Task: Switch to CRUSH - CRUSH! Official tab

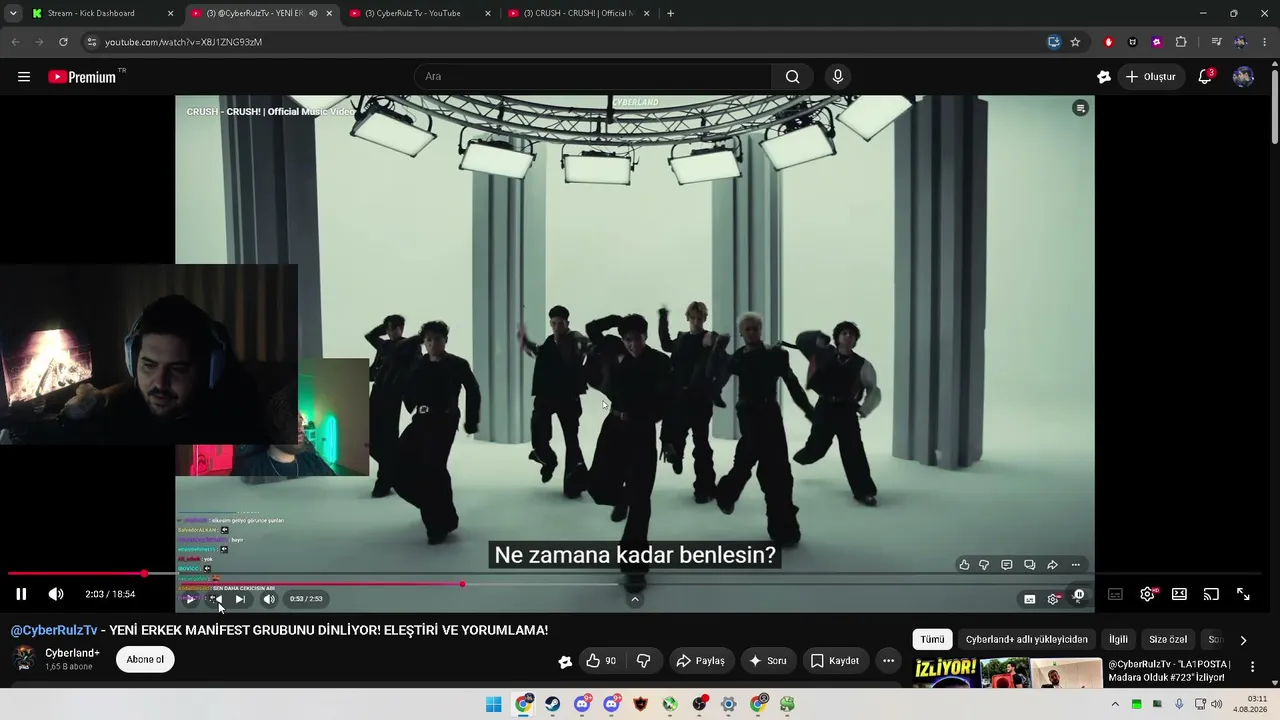Action: pyautogui.click(x=578, y=13)
